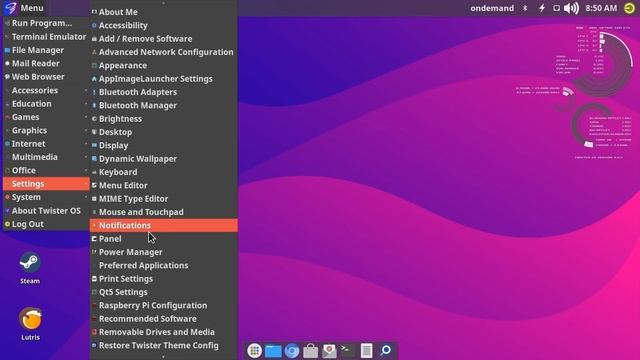Expand the System submenu

tap(46, 197)
